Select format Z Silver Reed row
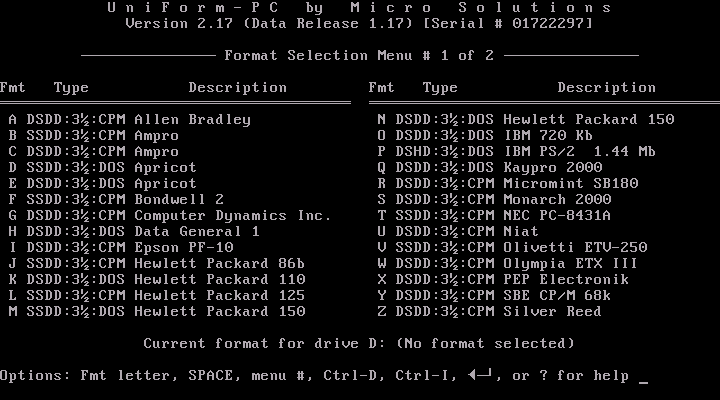The height and width of the screenshot is (400, 720). pyautogui.click(x=489, y=311)
